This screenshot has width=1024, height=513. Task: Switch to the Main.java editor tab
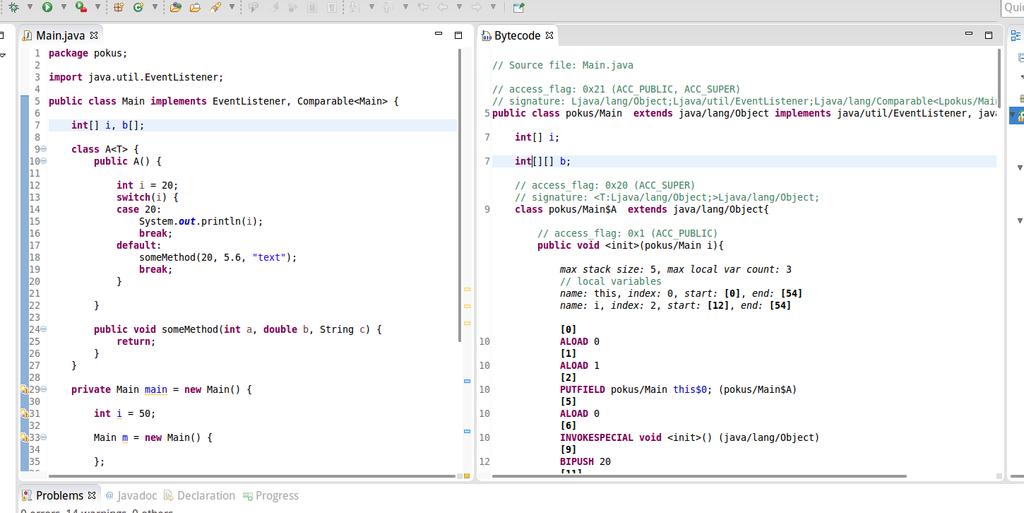[x=59, y=35]
